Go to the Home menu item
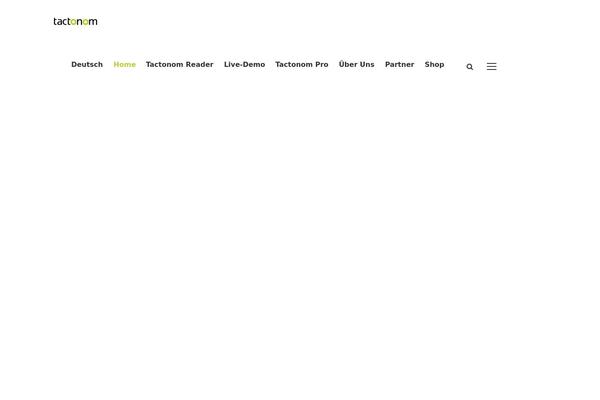 click(124, 65)
